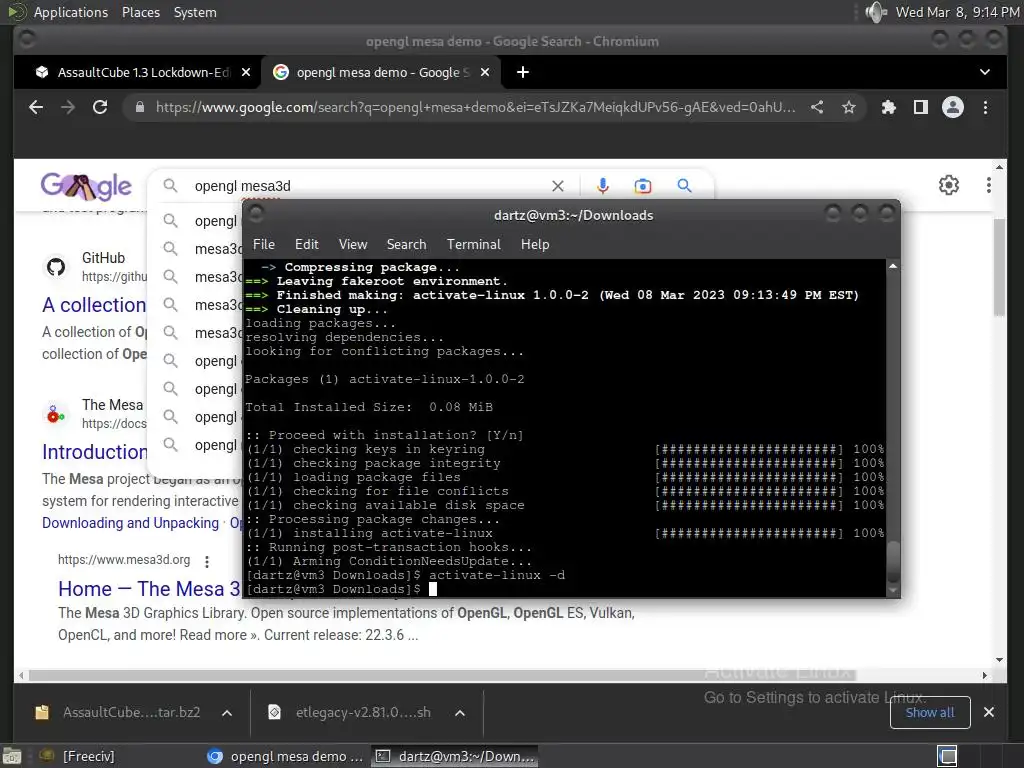Click the Google logo to go home

[x=86, y=187]
